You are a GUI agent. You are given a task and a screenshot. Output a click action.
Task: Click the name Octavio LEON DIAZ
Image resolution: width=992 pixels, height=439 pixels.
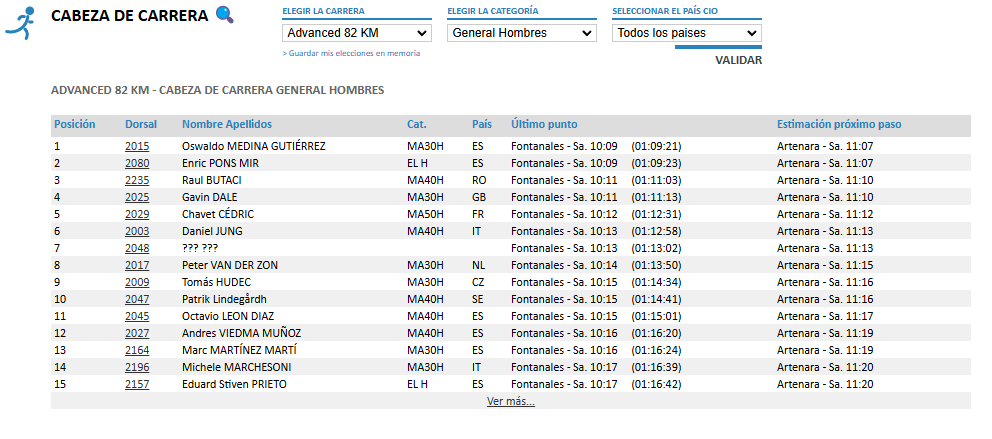pyautogui.click(x=228, y=316)
